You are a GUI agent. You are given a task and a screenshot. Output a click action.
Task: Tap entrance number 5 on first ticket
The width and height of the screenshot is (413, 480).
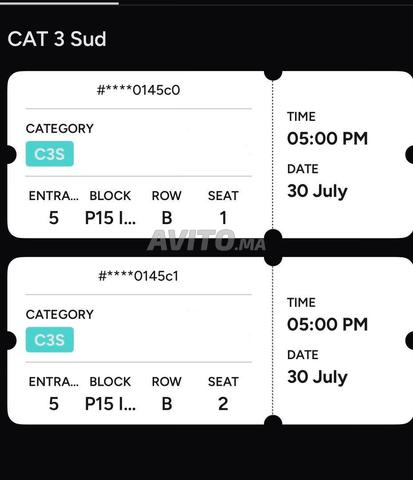point(54,218)
